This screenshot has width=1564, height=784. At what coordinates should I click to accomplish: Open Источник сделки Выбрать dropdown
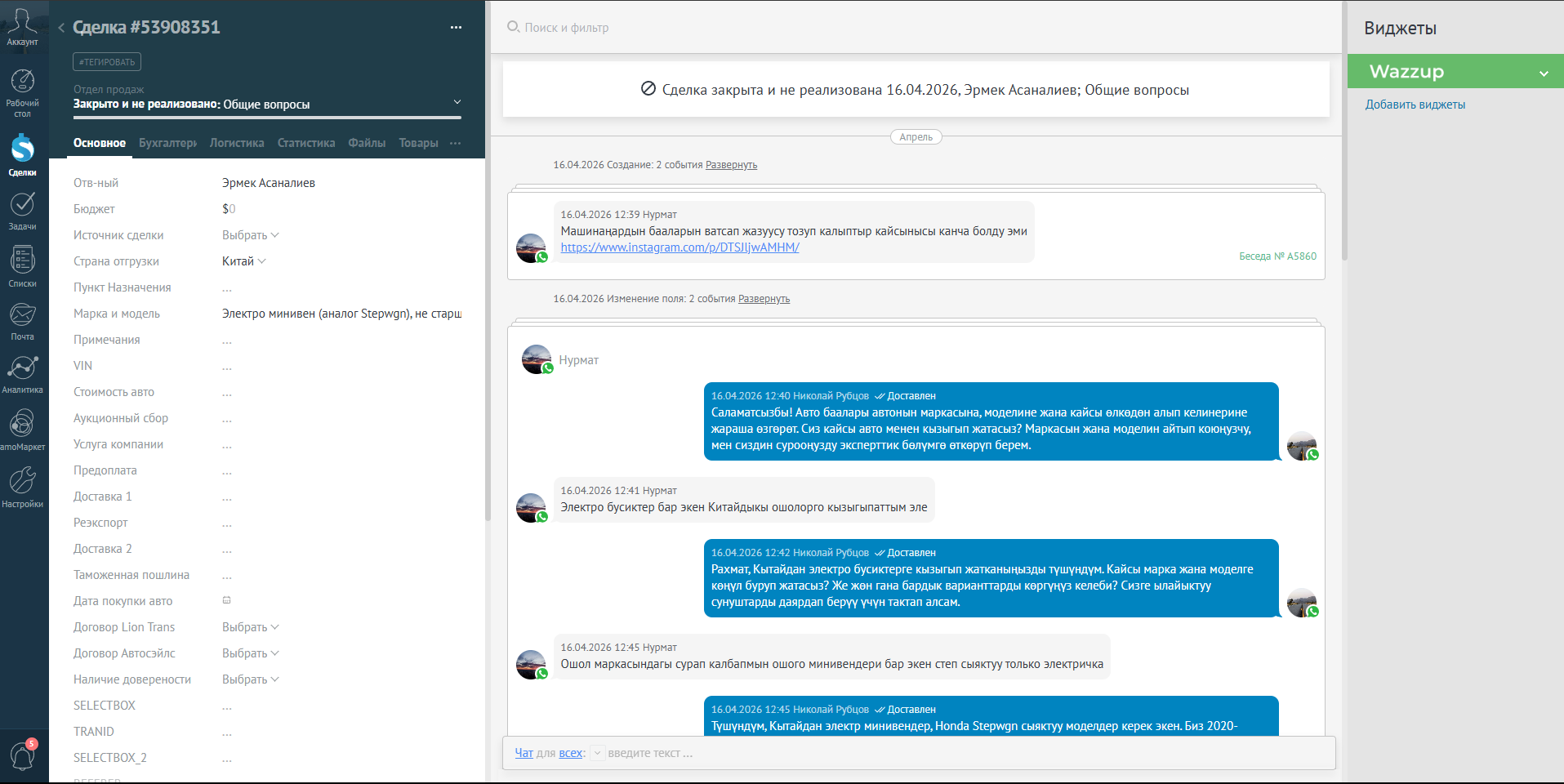[251, 235]
